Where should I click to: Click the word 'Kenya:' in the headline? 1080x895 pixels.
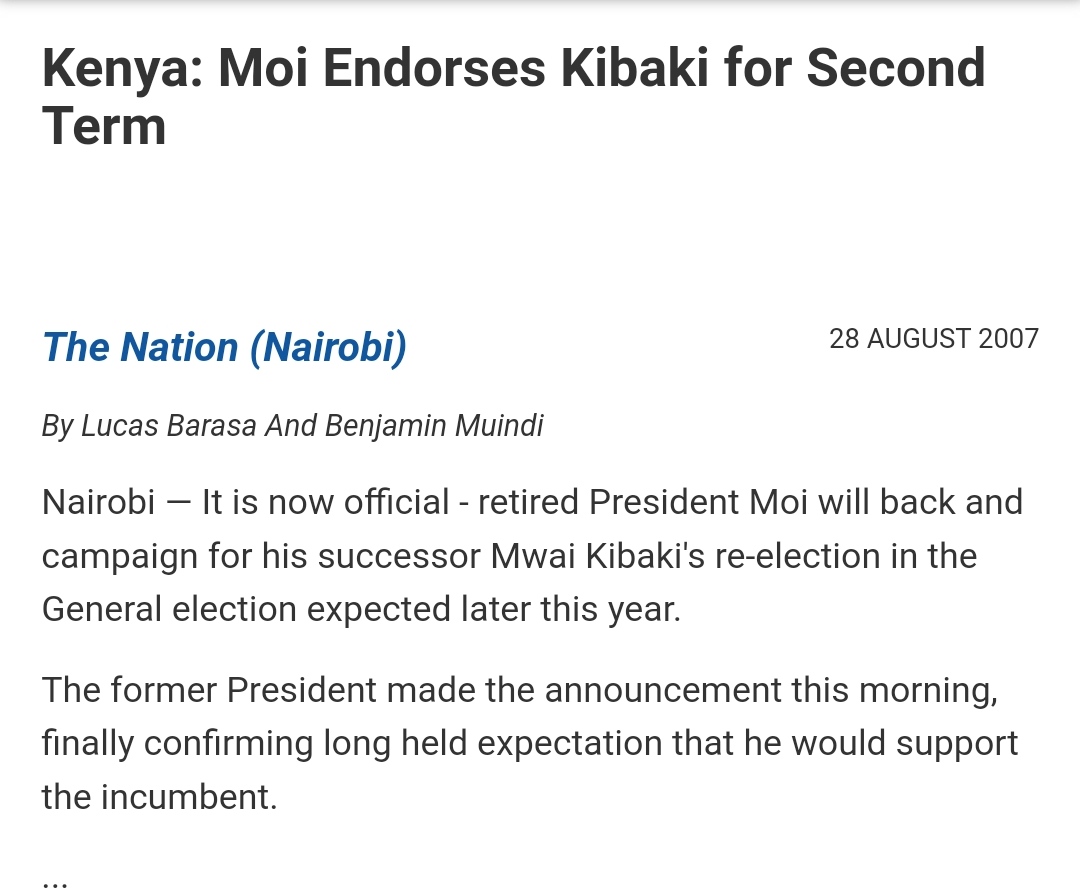coord(123,69)
